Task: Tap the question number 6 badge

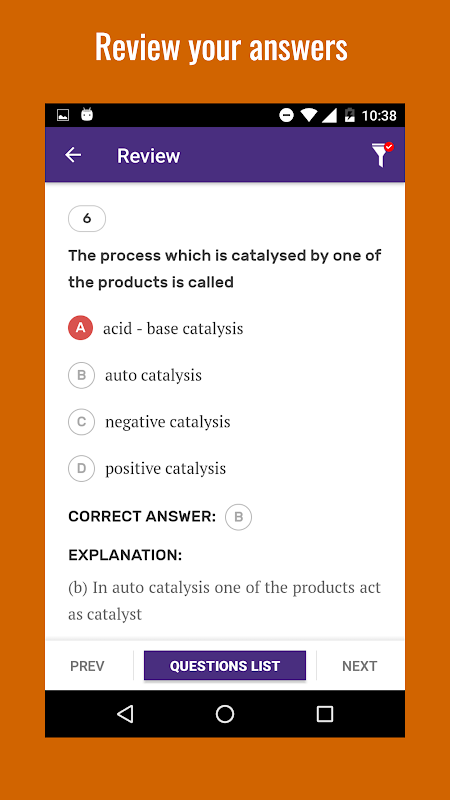Action: pos(87,219)
